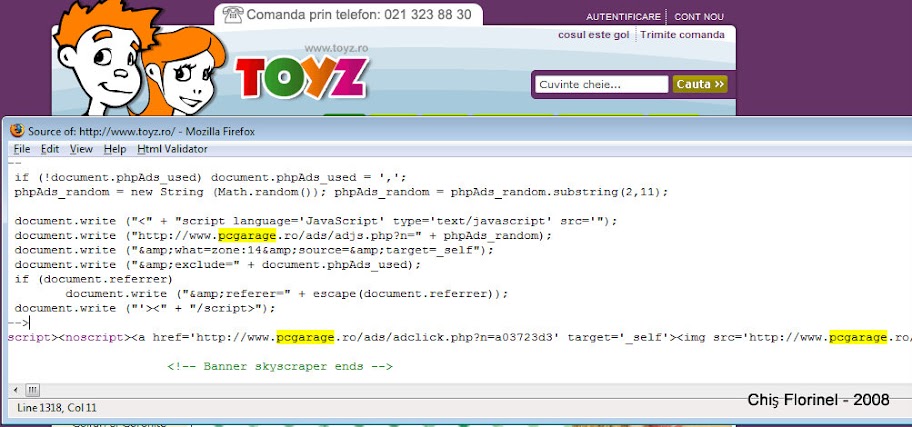The width and height of the screenshot is (912, 427).
Task: Open the cosul este gol cart link
Action: (594, 35)
